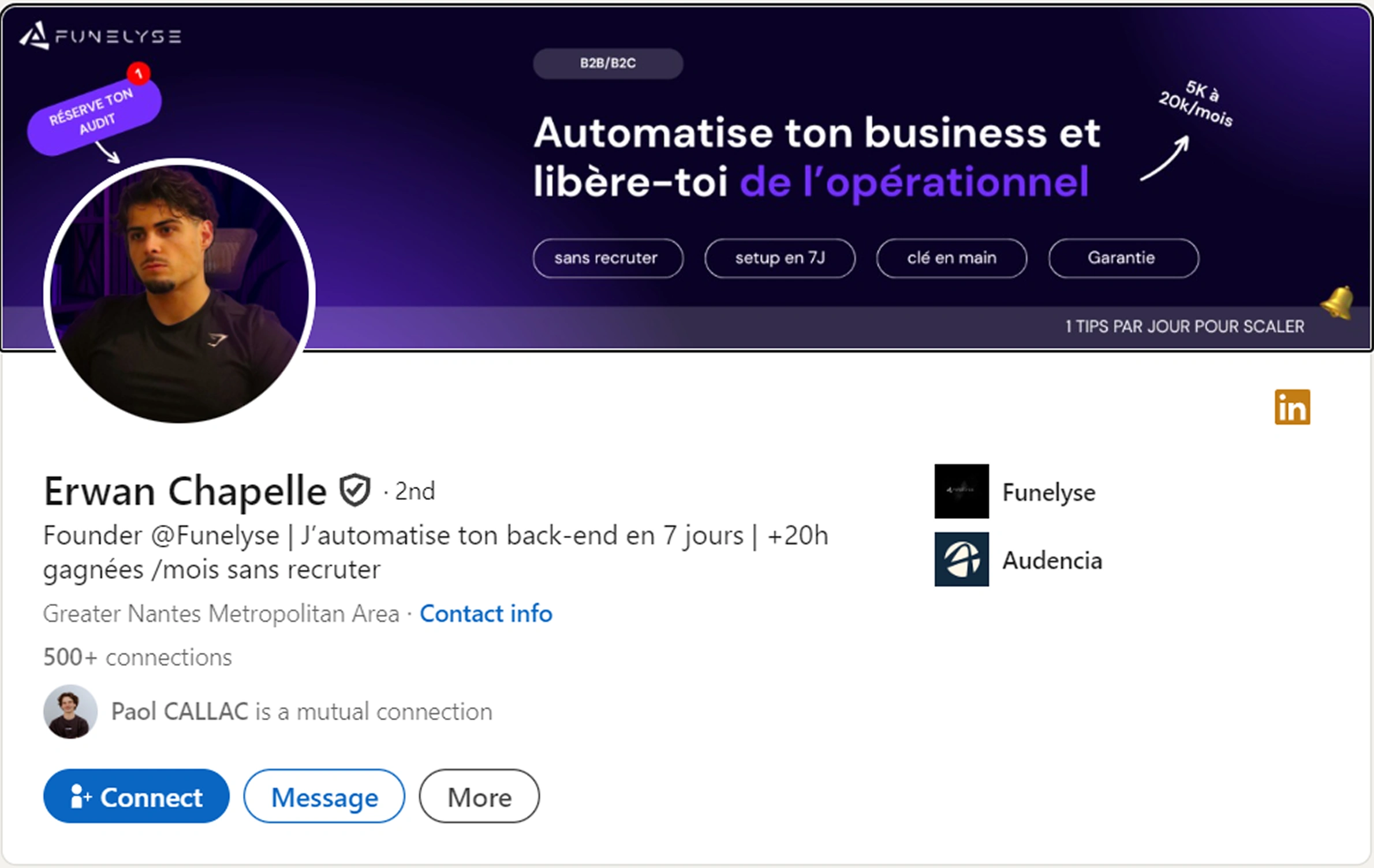Click the Connect button's person-add icon
This screenshot has width=1374, height=868.
pyautogui.click(x=80, y=797)
